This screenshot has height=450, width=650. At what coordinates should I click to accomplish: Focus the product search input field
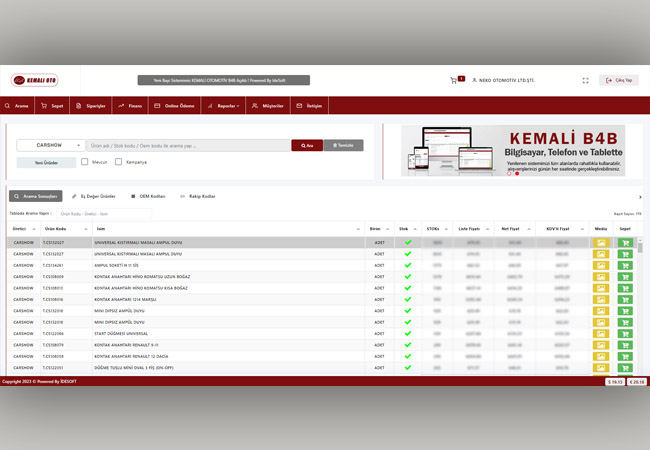pyautogui.click(x=189, y=145)
